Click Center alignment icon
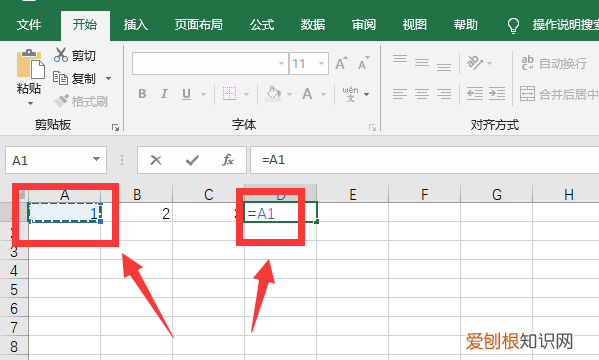The width and height of the screenshot is (599, 360). pos(422,94)
